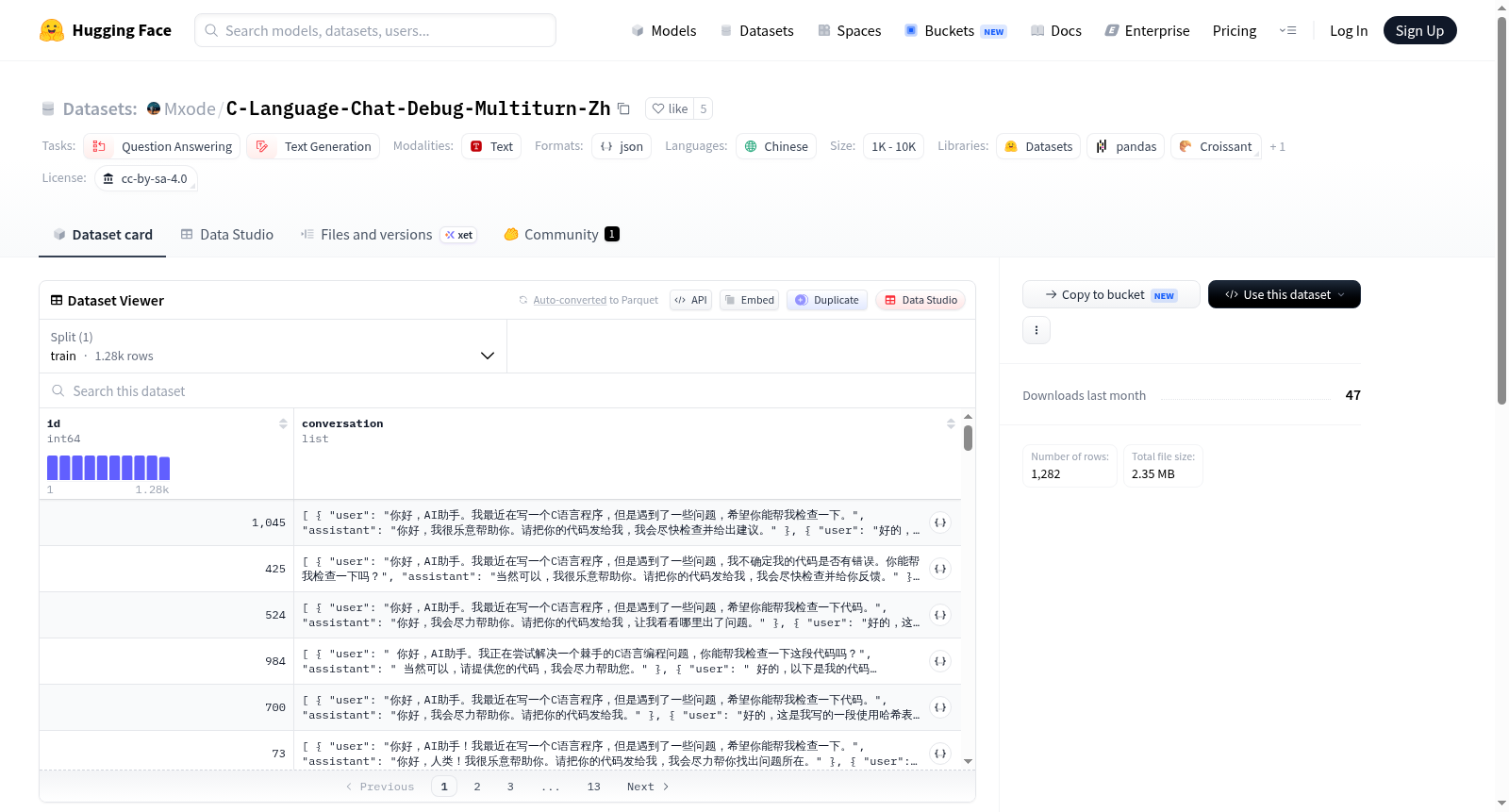Image resolution: width=1509 pixels, height=812 pixels.
Task: Switch to the Dataset card tab
Action: (x=102, y=235)
